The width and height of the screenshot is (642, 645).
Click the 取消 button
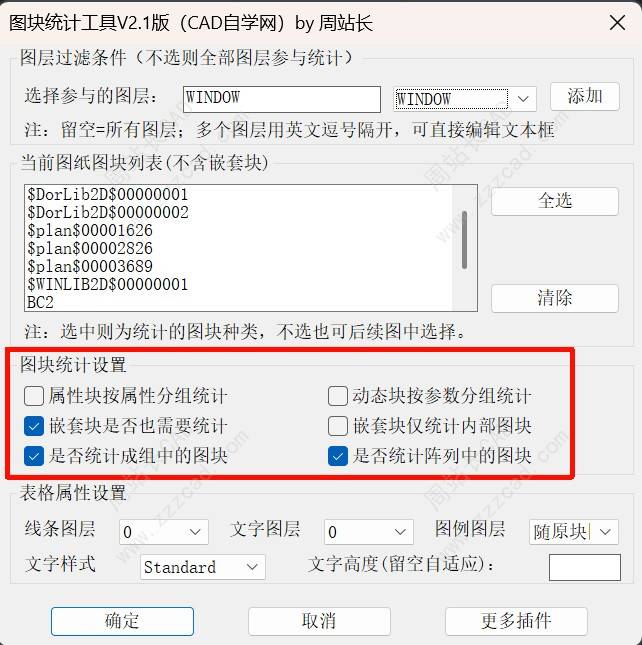319,621
